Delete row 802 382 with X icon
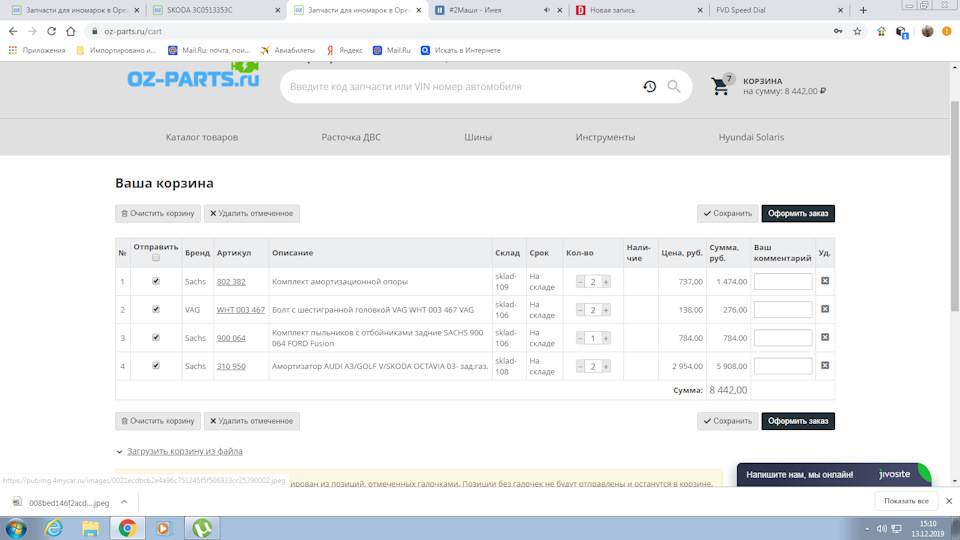Screen dimensions: 960x540 [825, 281]
